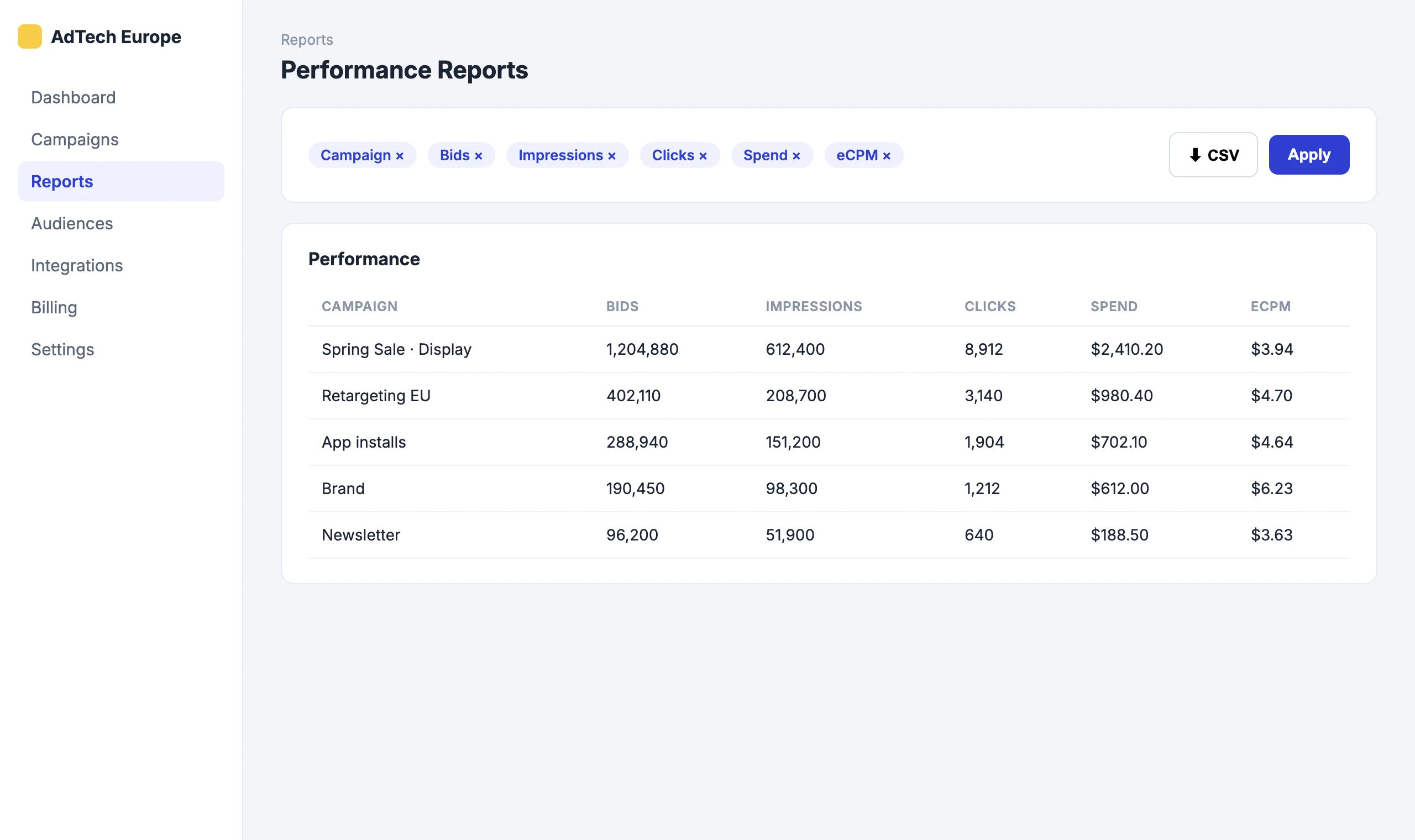Select Reports in the sidebar
This screenshot has height=840, width=1415.
tap(120, 181)
